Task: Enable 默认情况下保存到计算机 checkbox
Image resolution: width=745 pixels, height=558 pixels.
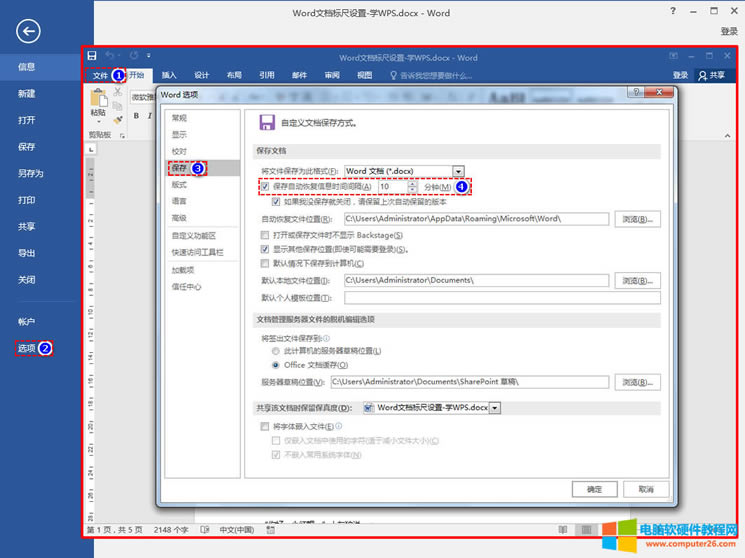Action: [x=265, y=263]
